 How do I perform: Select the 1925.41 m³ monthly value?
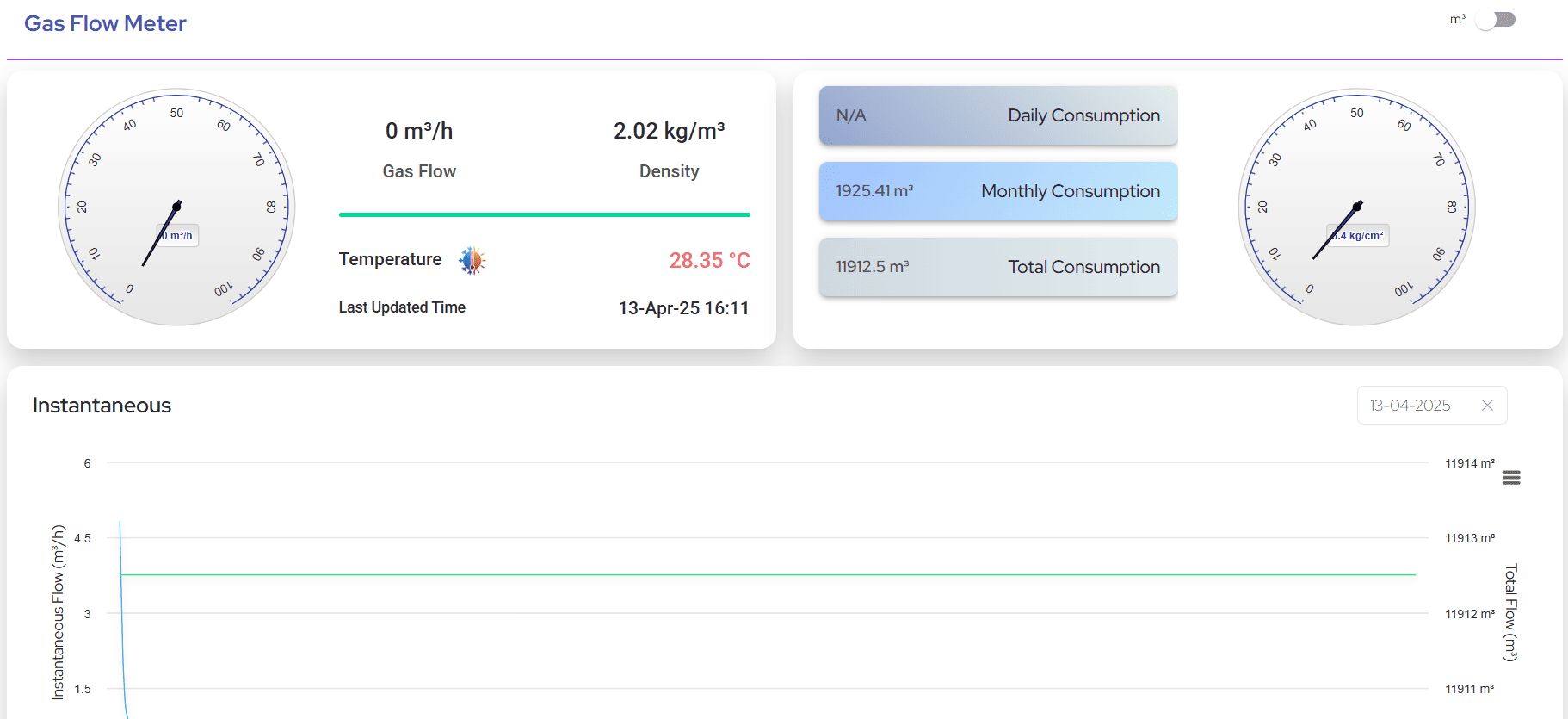tap(874, 191)
